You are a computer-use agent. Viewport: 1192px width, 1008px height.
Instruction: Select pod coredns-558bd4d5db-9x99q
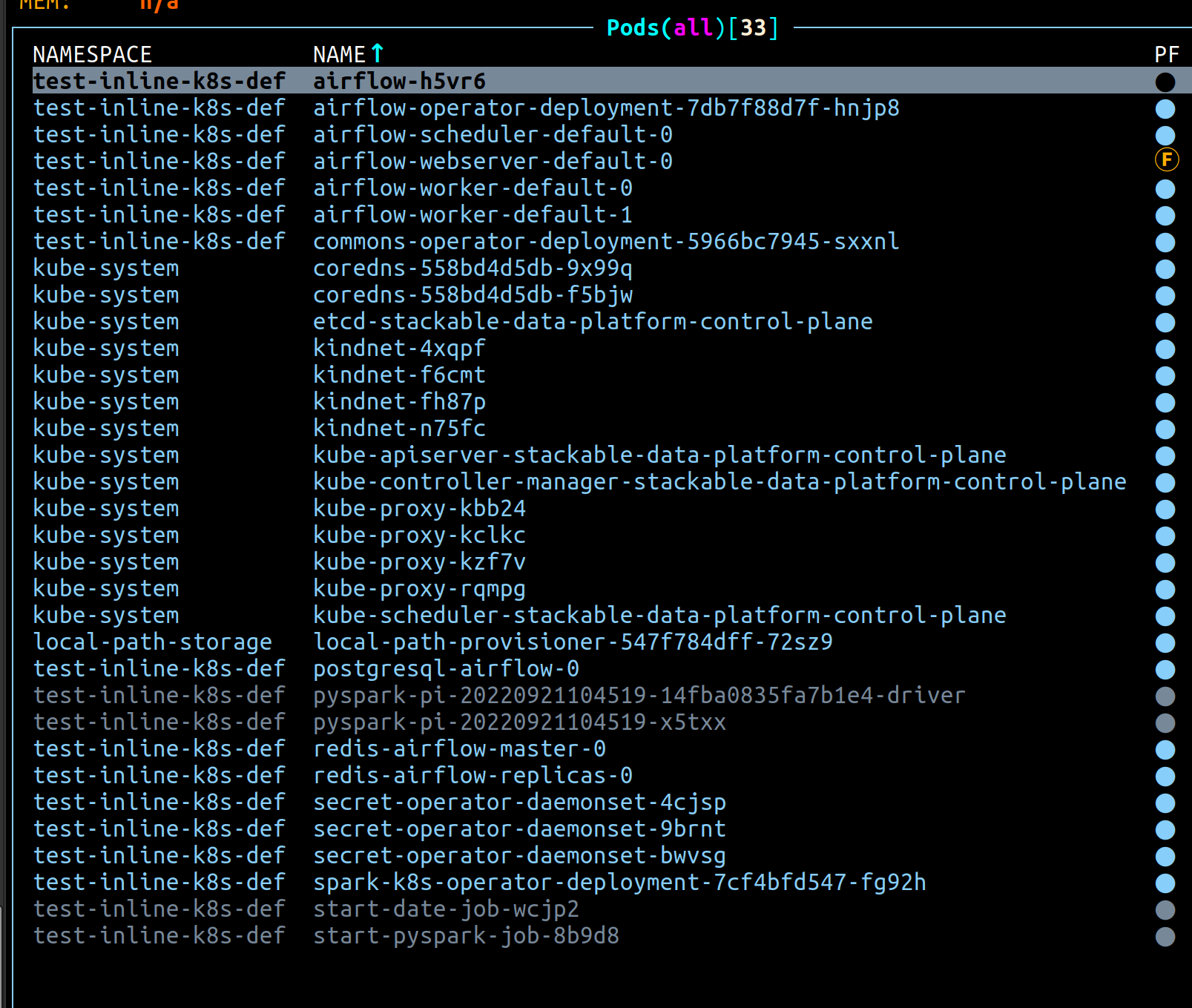[x=472, y=269]
